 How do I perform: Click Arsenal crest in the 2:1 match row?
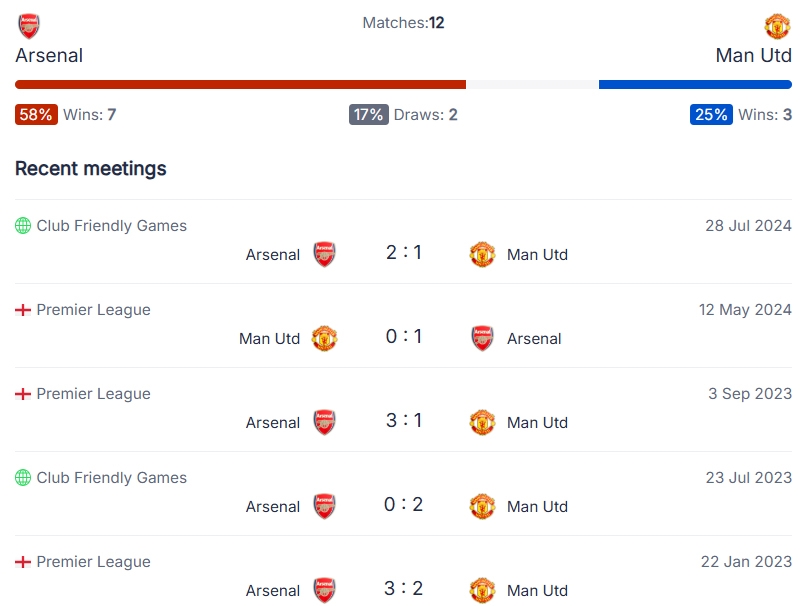[x=324, y=254]
